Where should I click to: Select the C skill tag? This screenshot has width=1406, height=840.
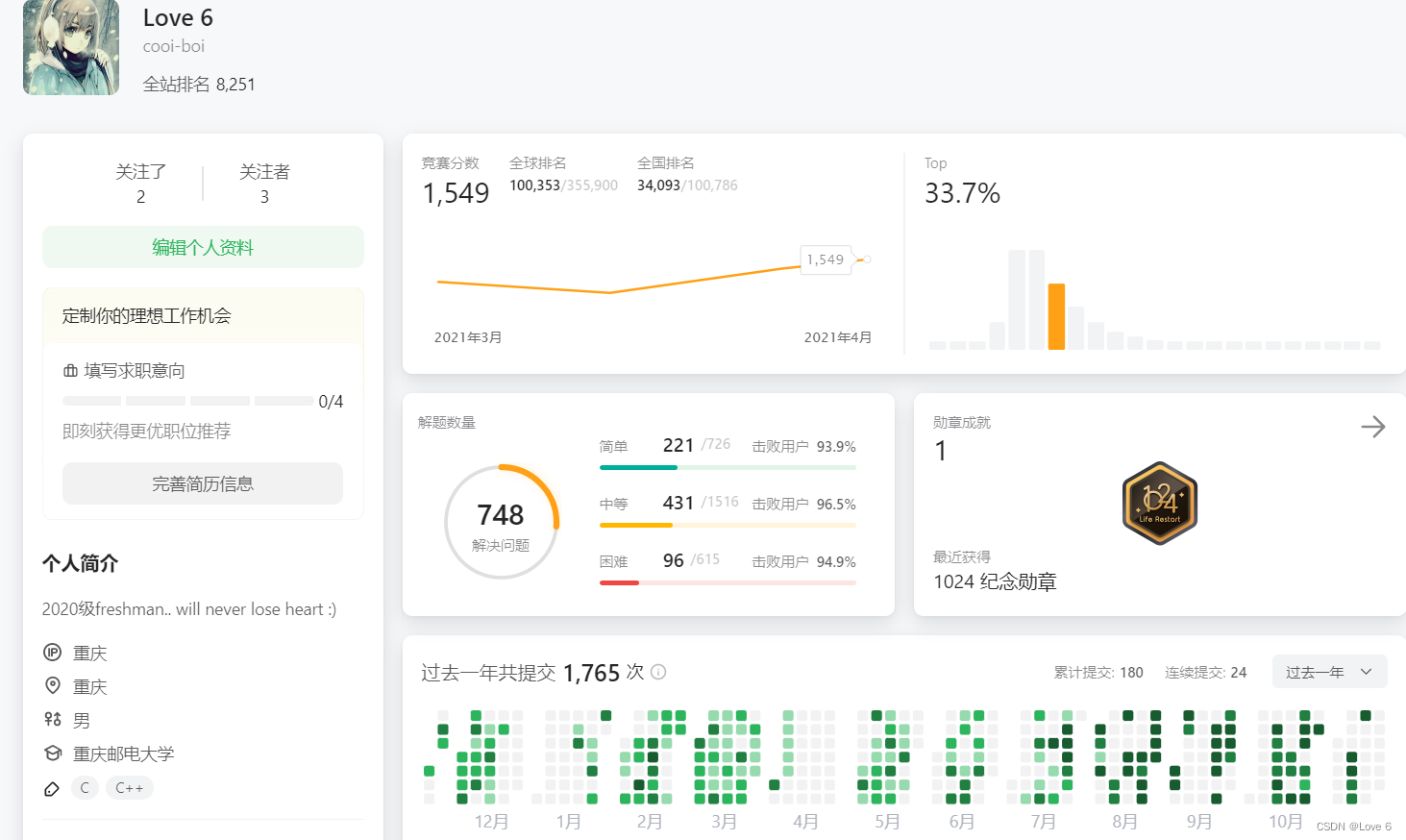pos(85,788)
